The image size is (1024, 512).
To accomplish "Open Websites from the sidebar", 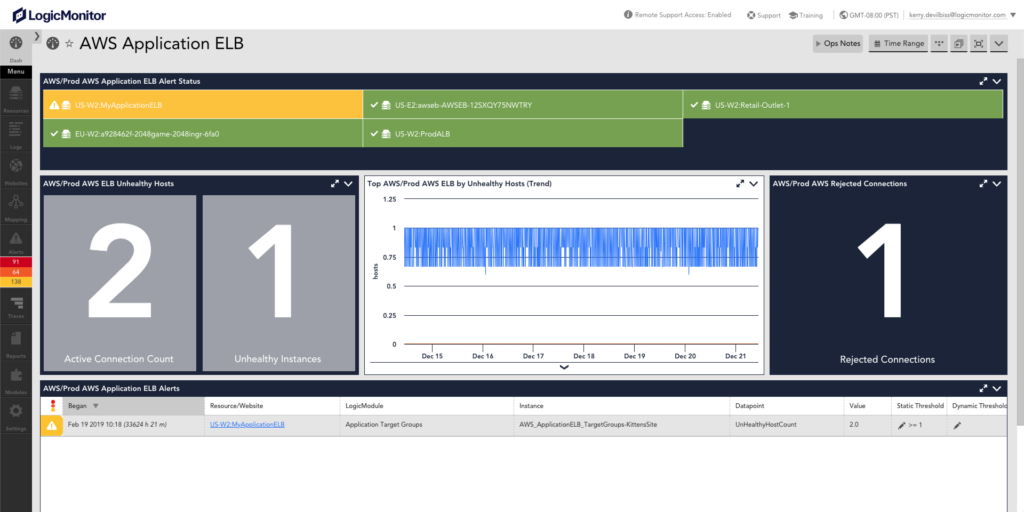I will 16,171.
